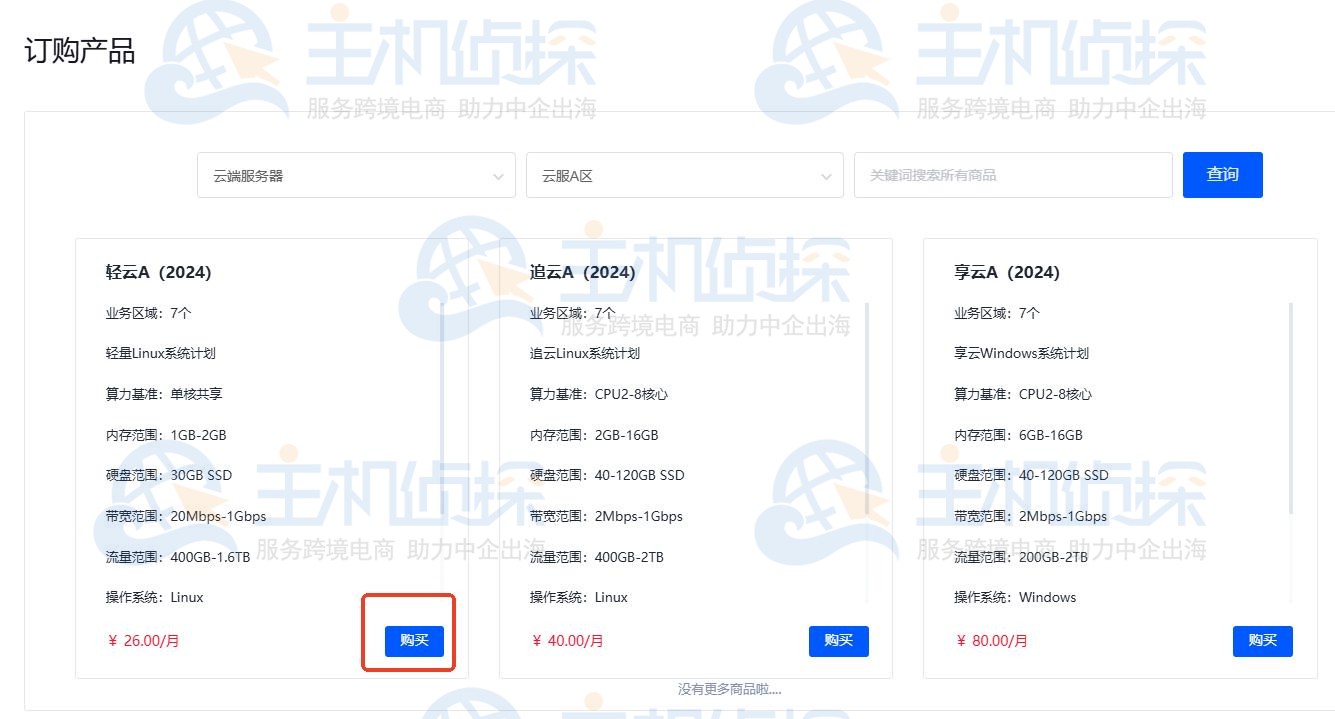Click the 轻云A (2024) card scrollbar

pos(442,410)
